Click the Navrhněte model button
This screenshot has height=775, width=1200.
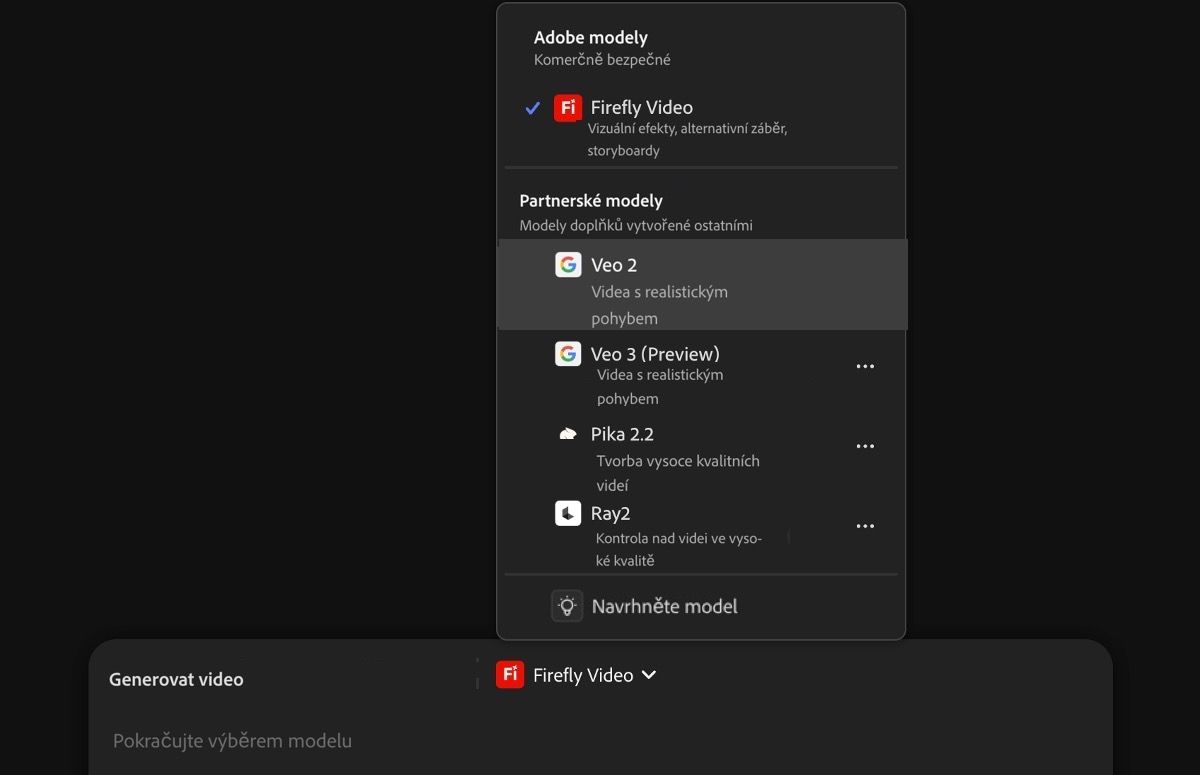[665, 605]
